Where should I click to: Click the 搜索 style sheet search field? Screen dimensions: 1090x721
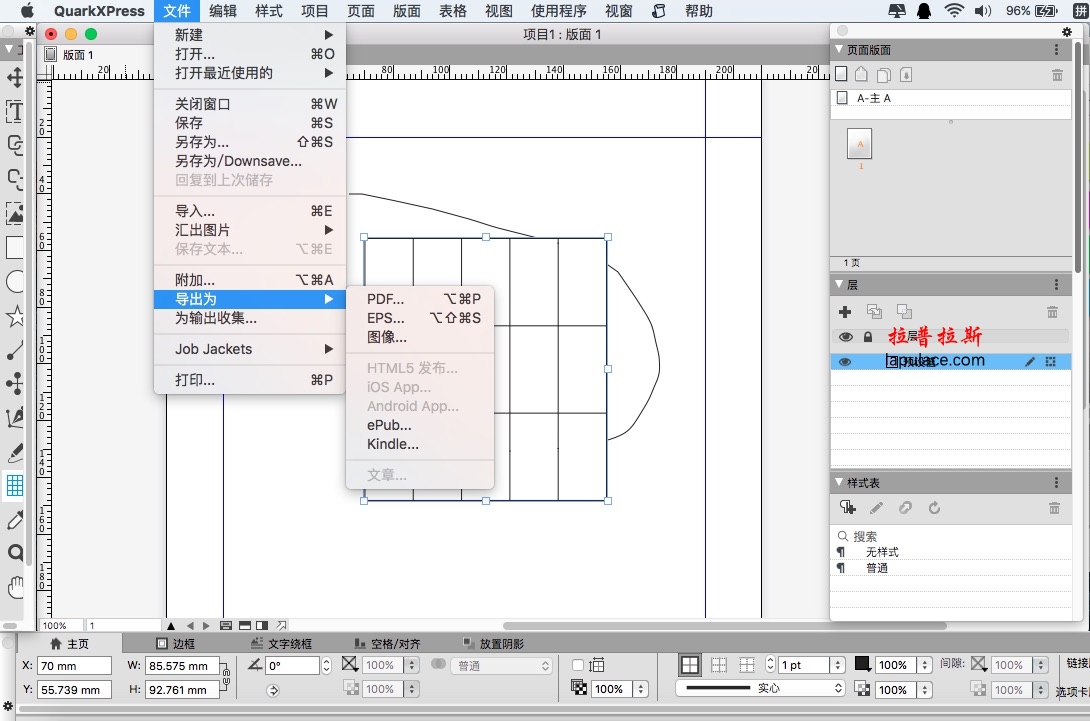pyautogui.click(x=951, y=536)
